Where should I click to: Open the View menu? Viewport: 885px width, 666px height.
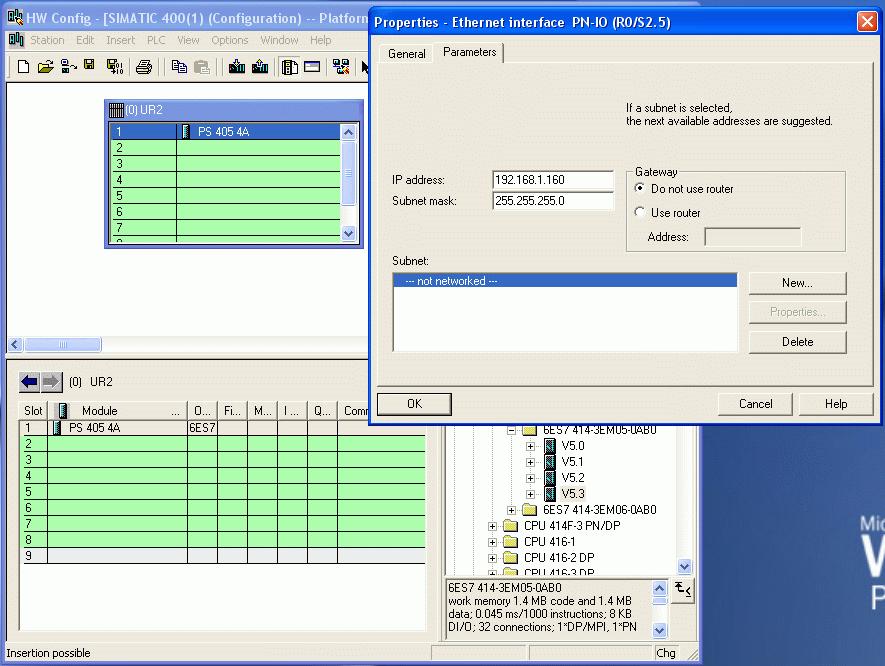tap(188, 40)
